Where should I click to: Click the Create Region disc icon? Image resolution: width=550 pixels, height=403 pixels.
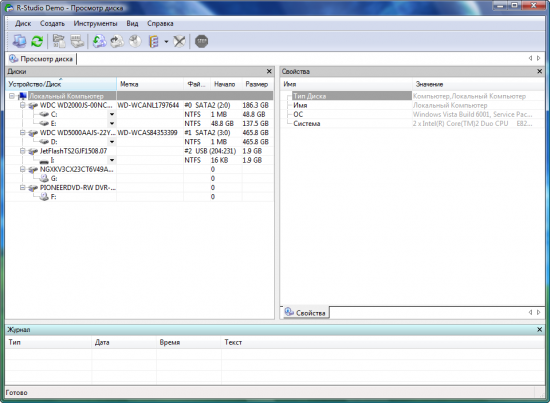[x=135, y=41]
